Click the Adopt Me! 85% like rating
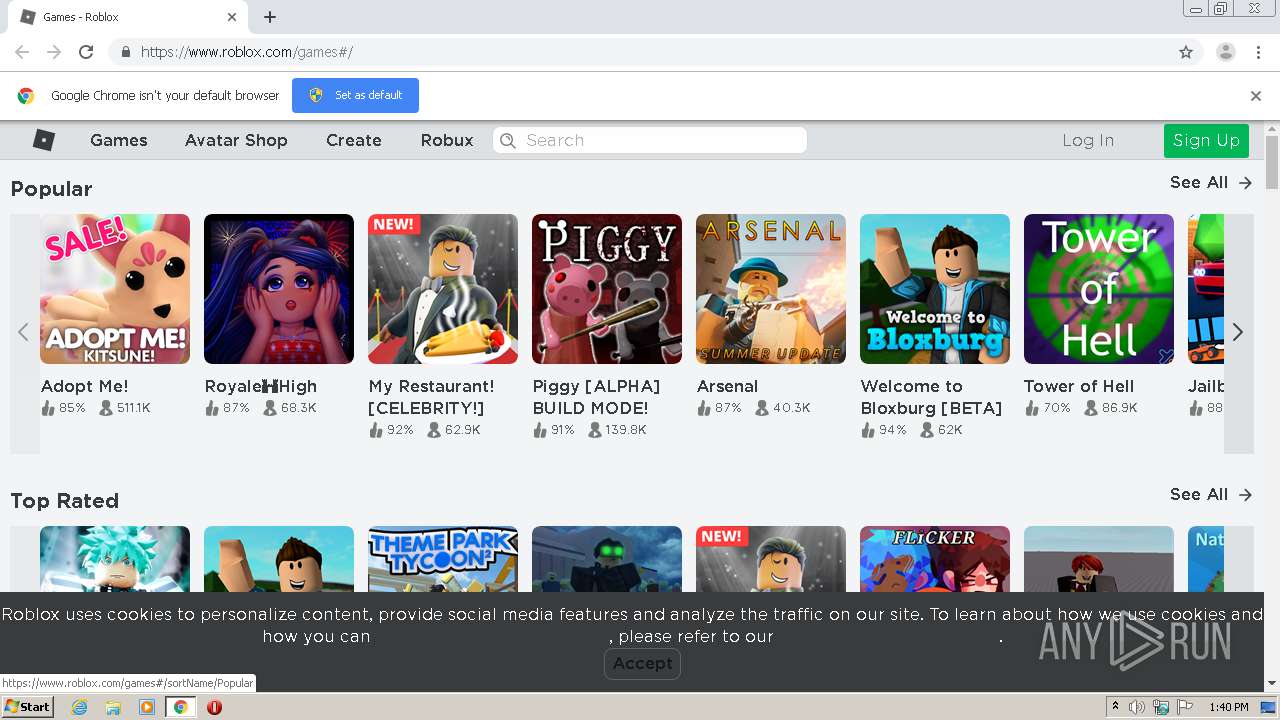The height and width of the screenshot is (720, 1280). (x=63, y=408)
